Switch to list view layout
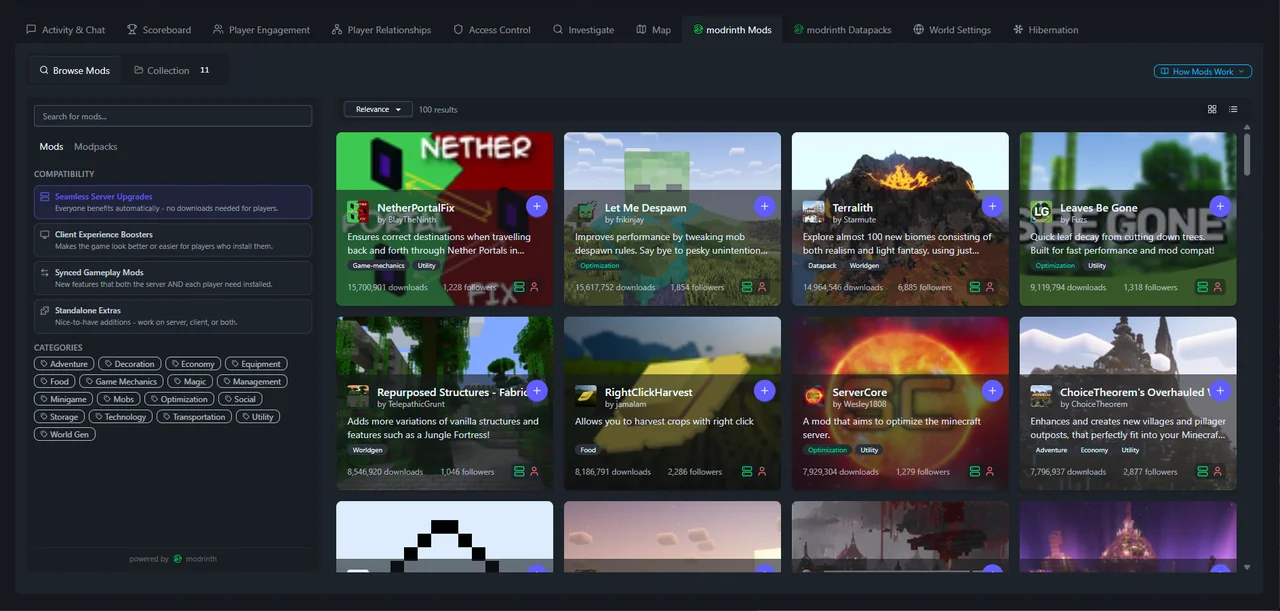Image resolution: width=1280 pixels, height=611 pixels. (x=1233, y=109)
